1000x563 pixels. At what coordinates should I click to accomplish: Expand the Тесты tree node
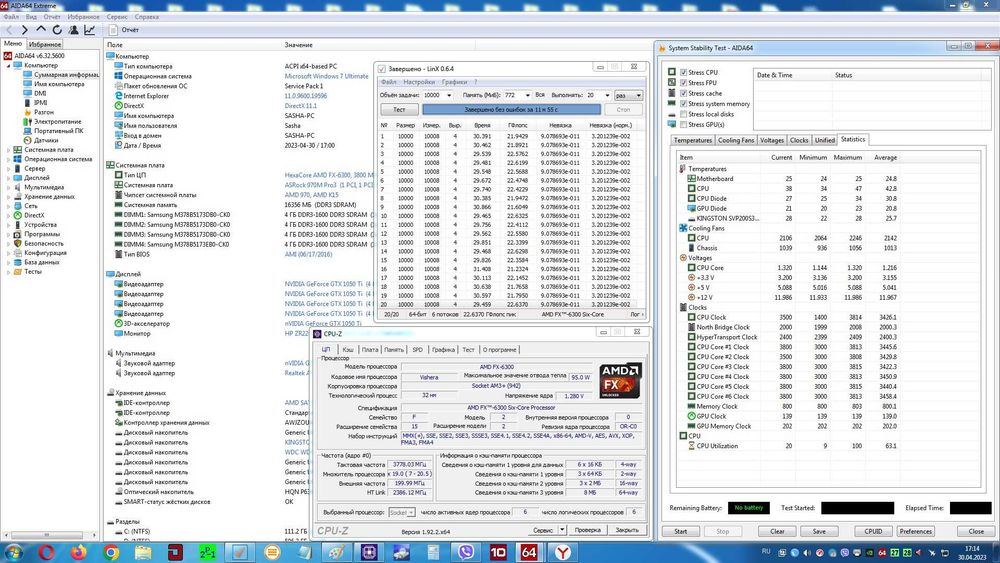click(x=8, y=271)
